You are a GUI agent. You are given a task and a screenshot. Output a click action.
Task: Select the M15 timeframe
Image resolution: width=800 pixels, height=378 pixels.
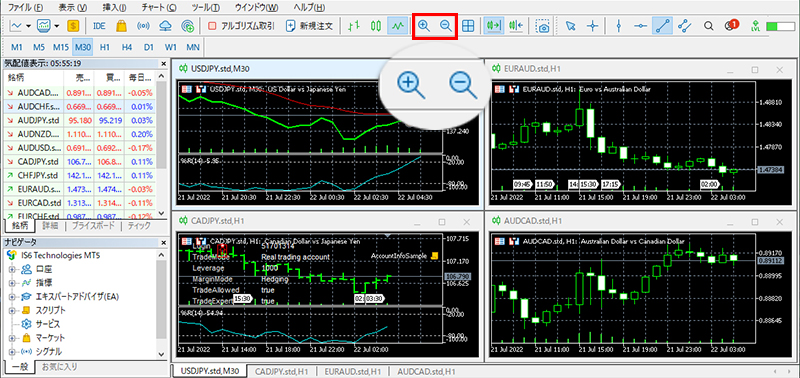pos(61,47)
